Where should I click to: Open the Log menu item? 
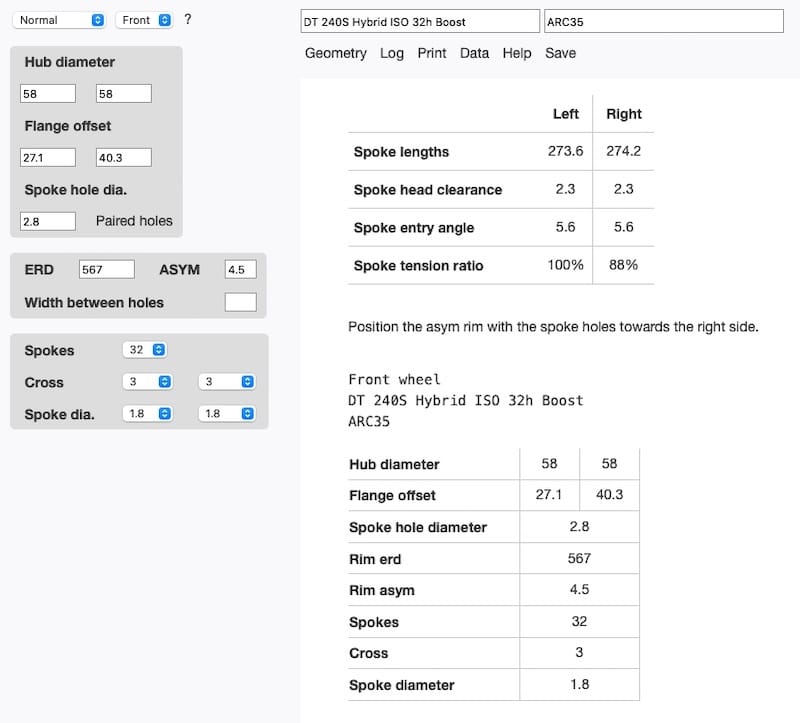coord(392,53)
